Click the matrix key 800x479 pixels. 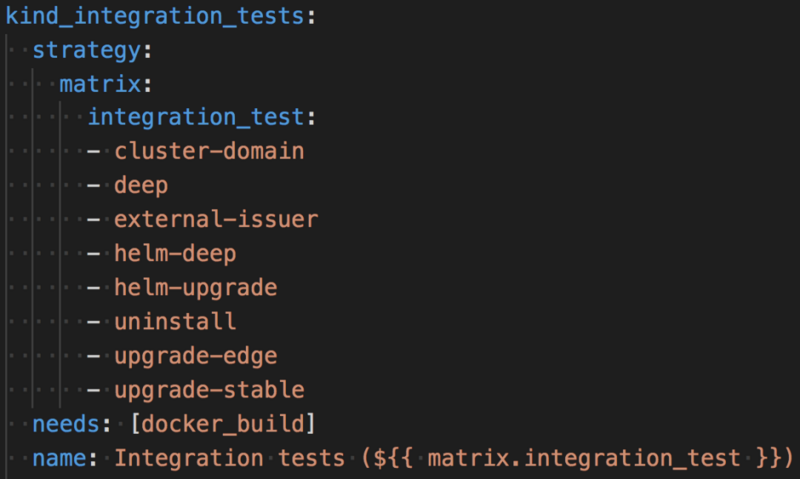tap(100, 84)
